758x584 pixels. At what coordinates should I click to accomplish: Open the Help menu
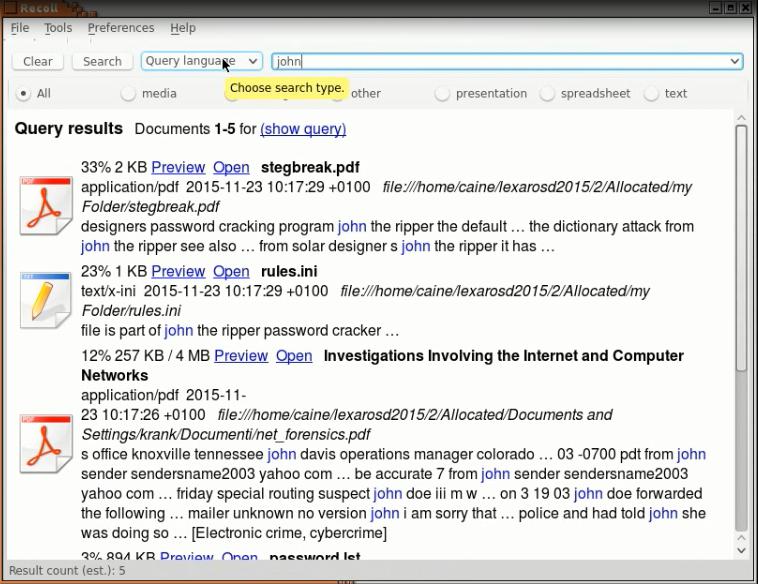[183, 28]
